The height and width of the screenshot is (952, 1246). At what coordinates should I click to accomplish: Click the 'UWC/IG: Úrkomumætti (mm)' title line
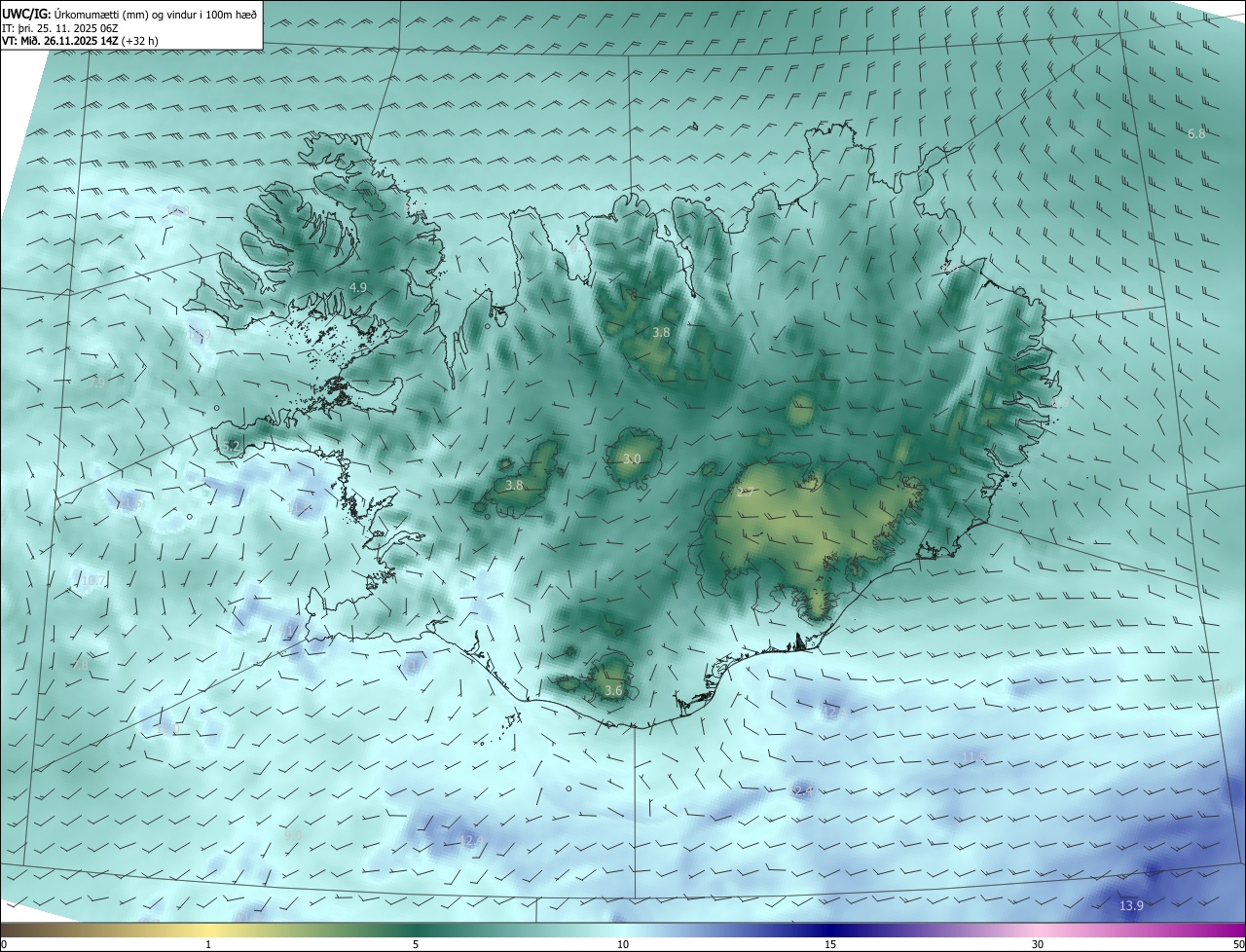[x=129, y=14]
